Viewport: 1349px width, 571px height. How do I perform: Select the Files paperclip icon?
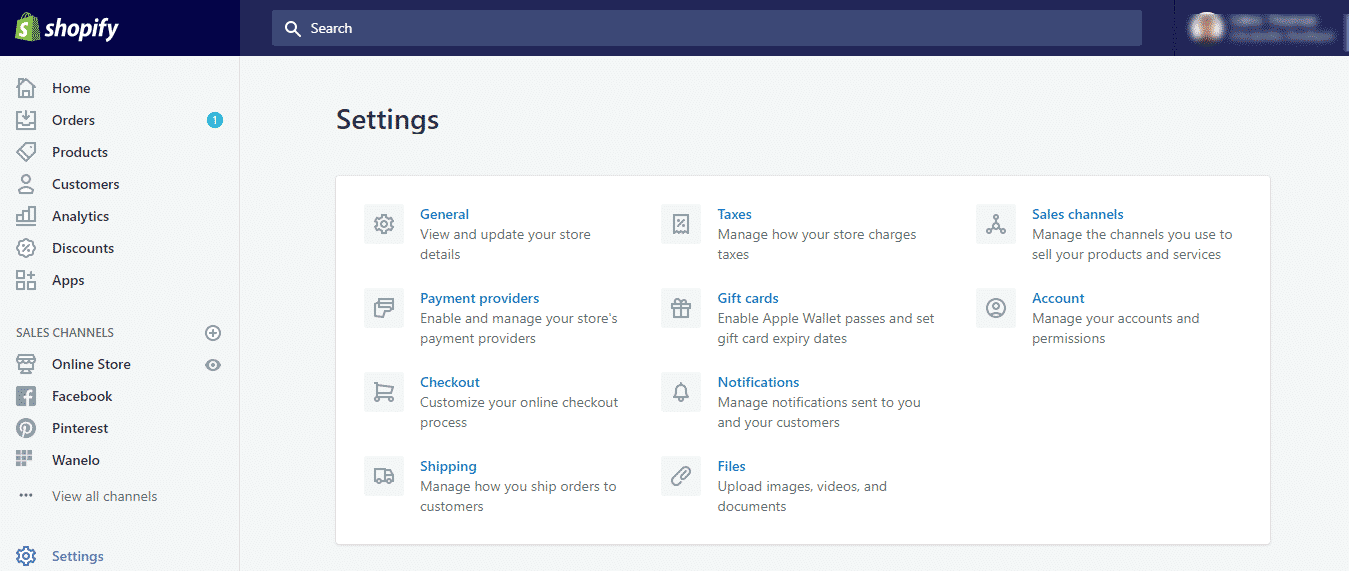pyautogui.click(x=681, y=476)
